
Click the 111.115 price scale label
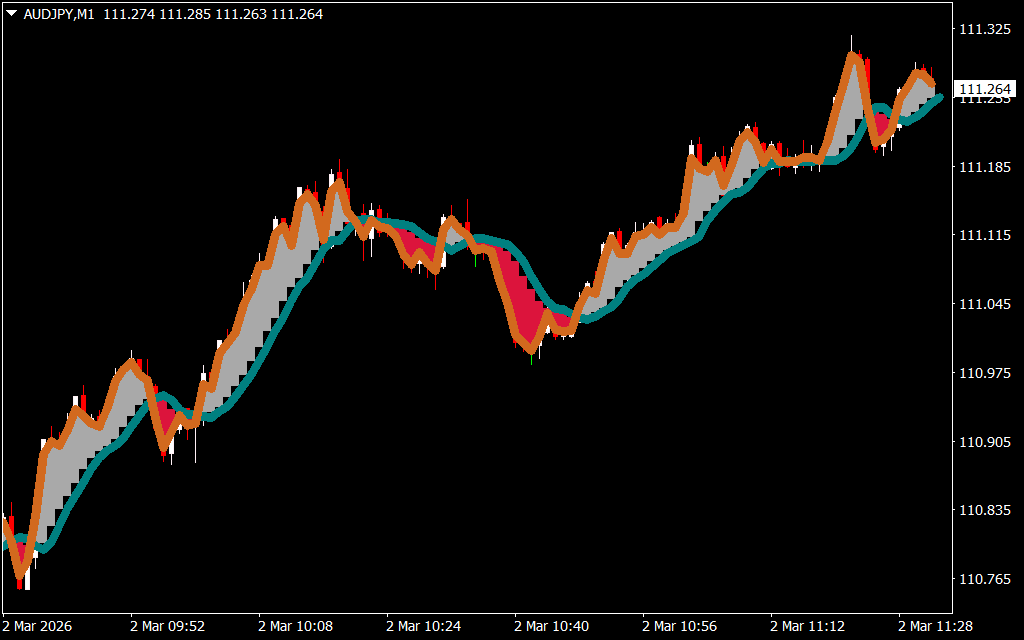pos(984,235)
